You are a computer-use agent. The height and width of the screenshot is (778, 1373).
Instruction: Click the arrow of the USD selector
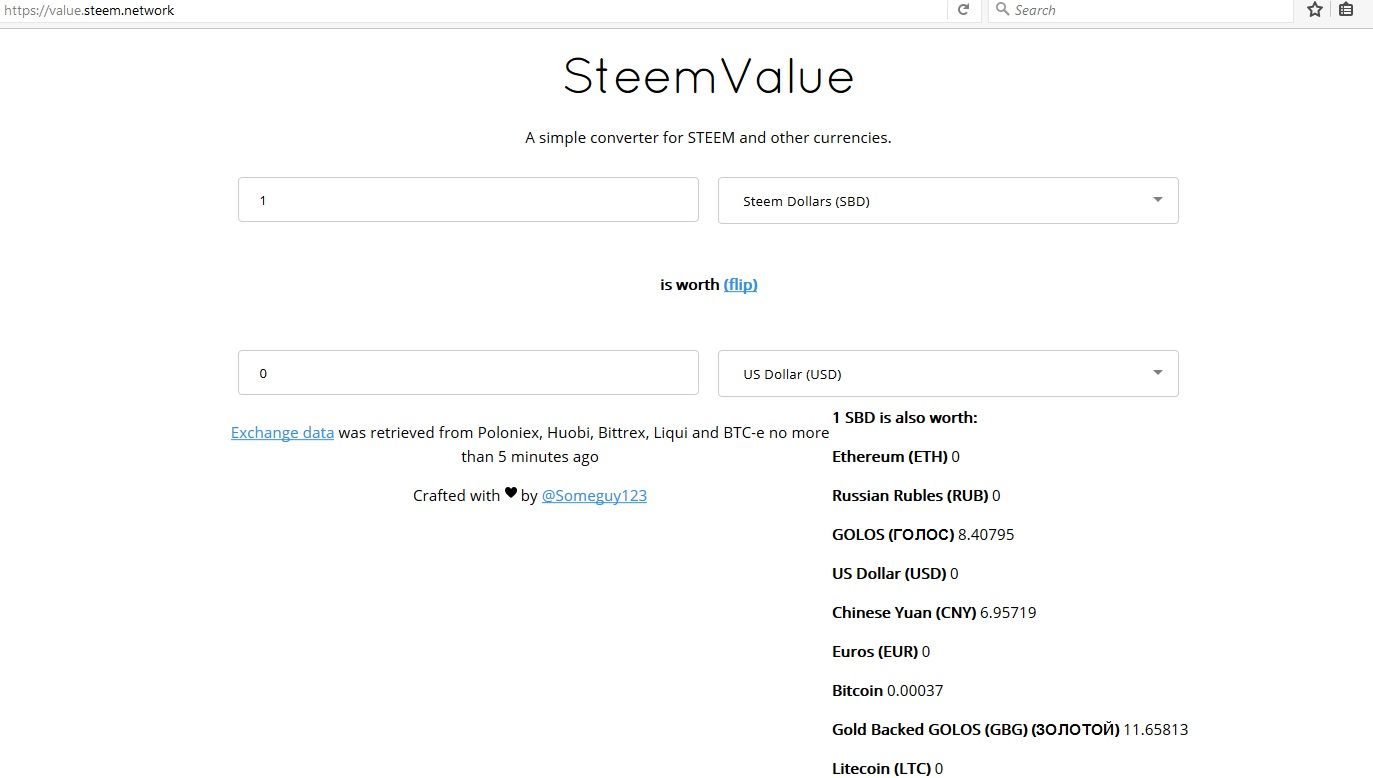(x=1157, y=373)
